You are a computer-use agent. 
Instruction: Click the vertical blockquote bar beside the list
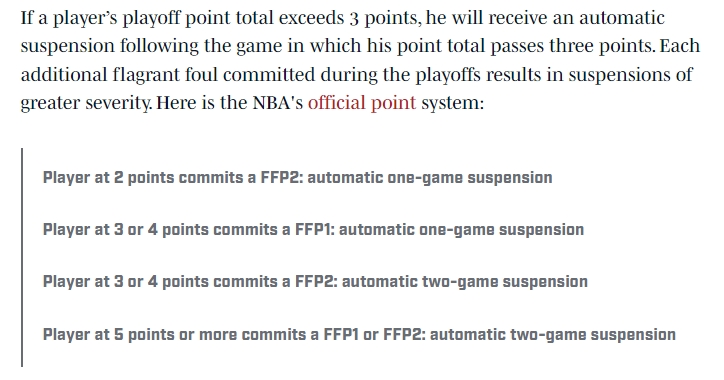pyautogui.click(x=22, y=257)
